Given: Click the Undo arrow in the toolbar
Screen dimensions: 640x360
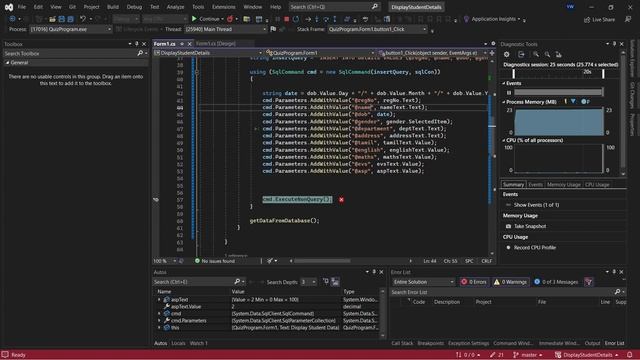Looking at the screenshot, I should (83, 19).
